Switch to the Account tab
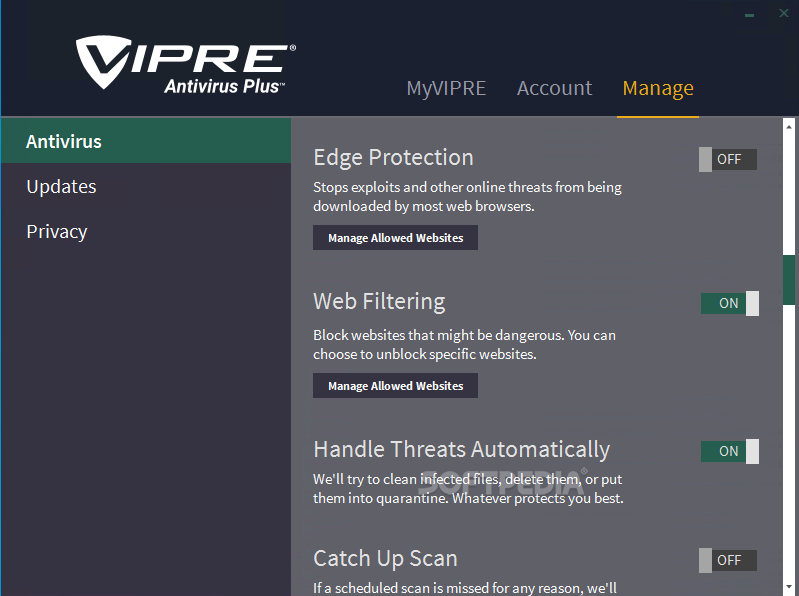 pyautogui.click(x=554, y=88)
